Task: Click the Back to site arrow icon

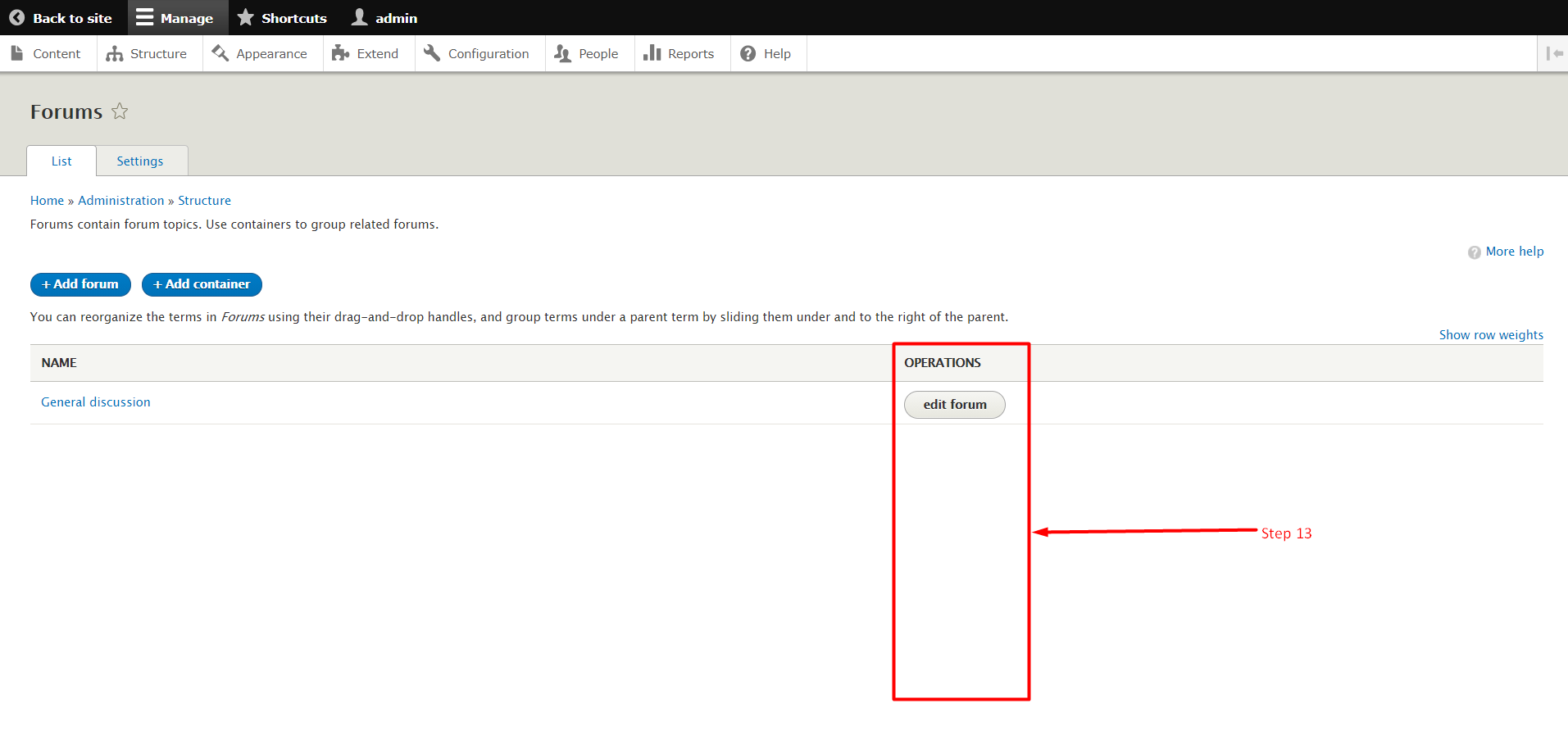Action: pyautogui.click(x=16, y=17)
